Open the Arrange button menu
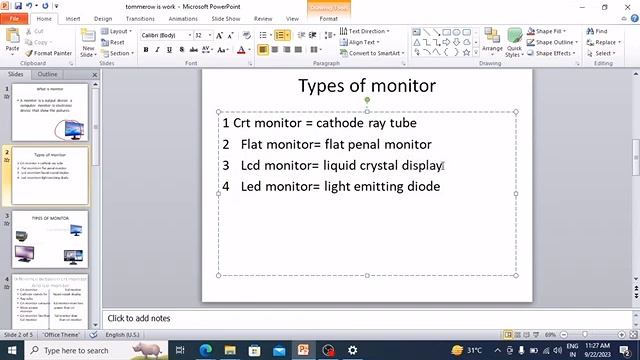The width and height of the screenshot is (640, 360). (492, 41)
